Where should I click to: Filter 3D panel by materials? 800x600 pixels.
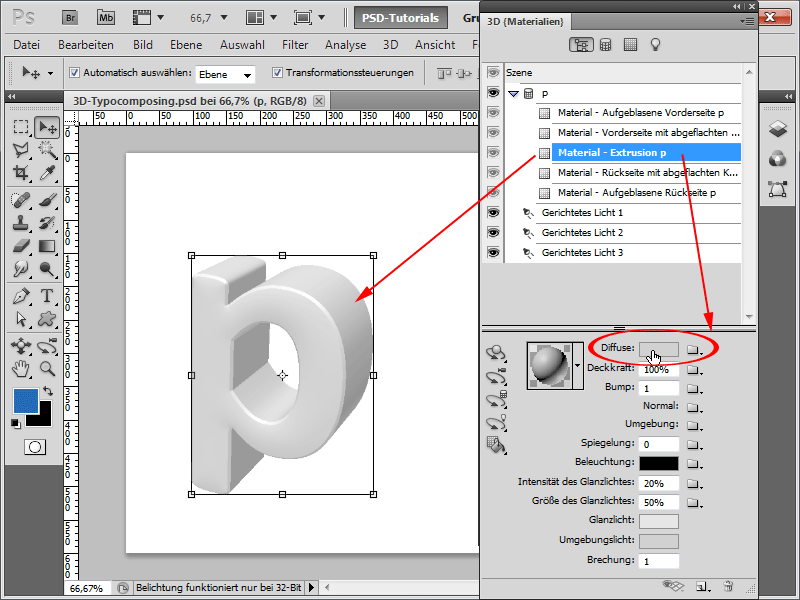point(631,45)
